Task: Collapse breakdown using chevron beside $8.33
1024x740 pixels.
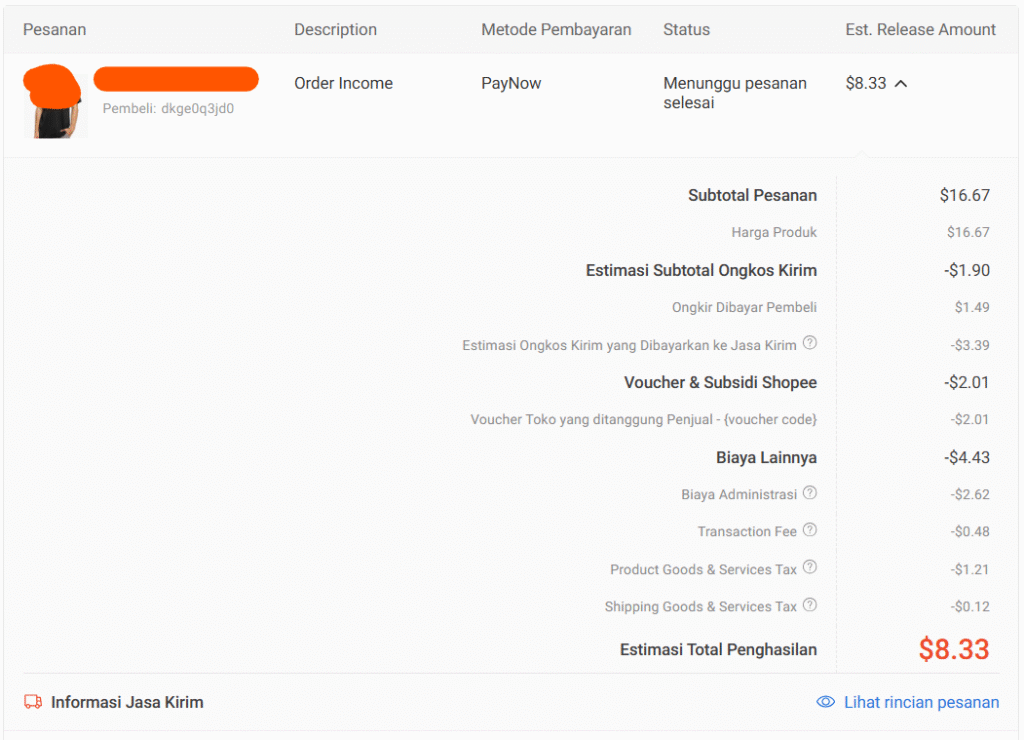Action: tap(901, 84)
